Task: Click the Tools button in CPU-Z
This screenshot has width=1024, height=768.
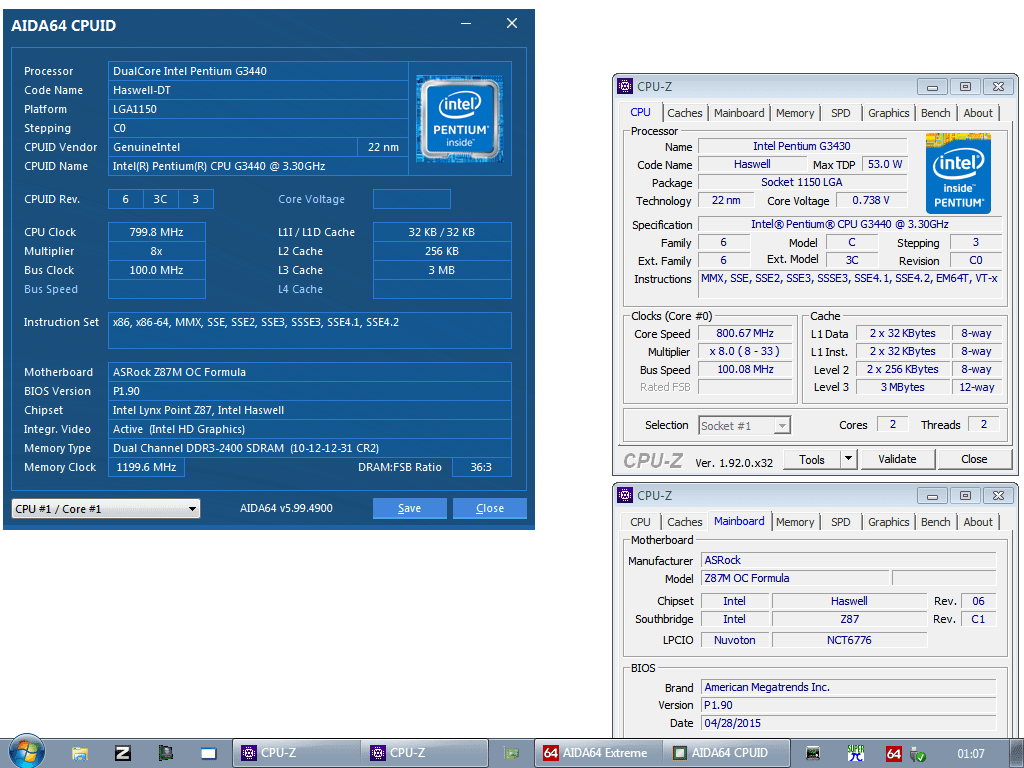Action: (812, 459)
